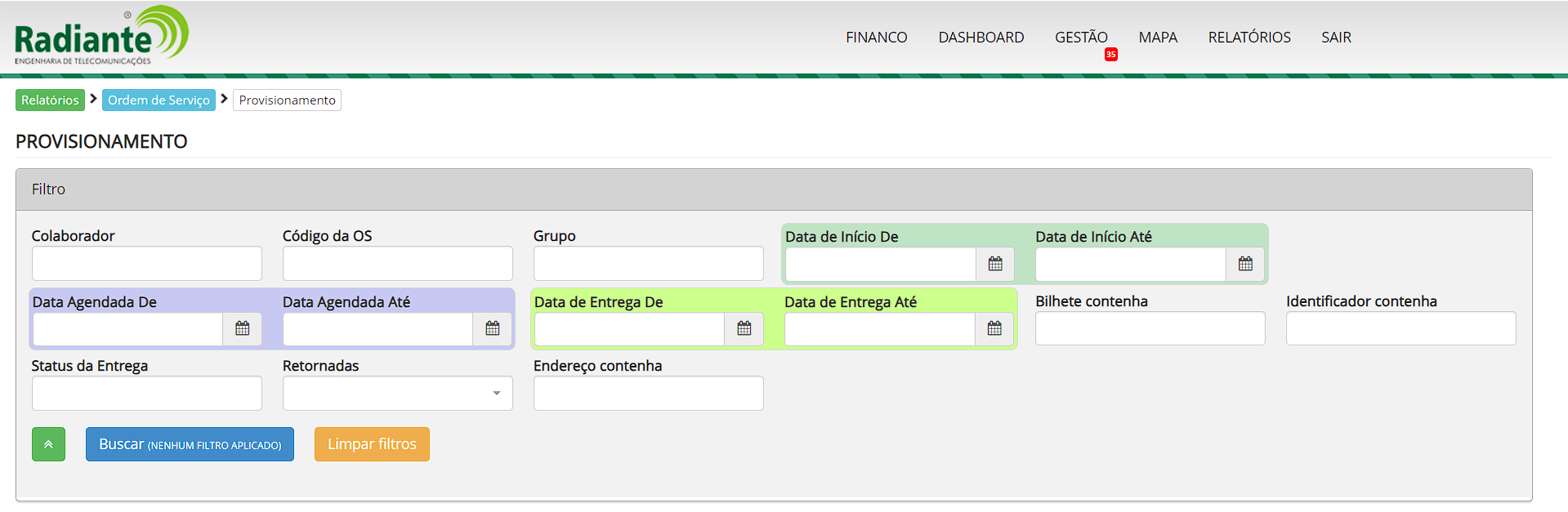Viewport: 1568px width, 512px height.
Task: Open calendar for Data de Início Até
Action: [1244, 264]
